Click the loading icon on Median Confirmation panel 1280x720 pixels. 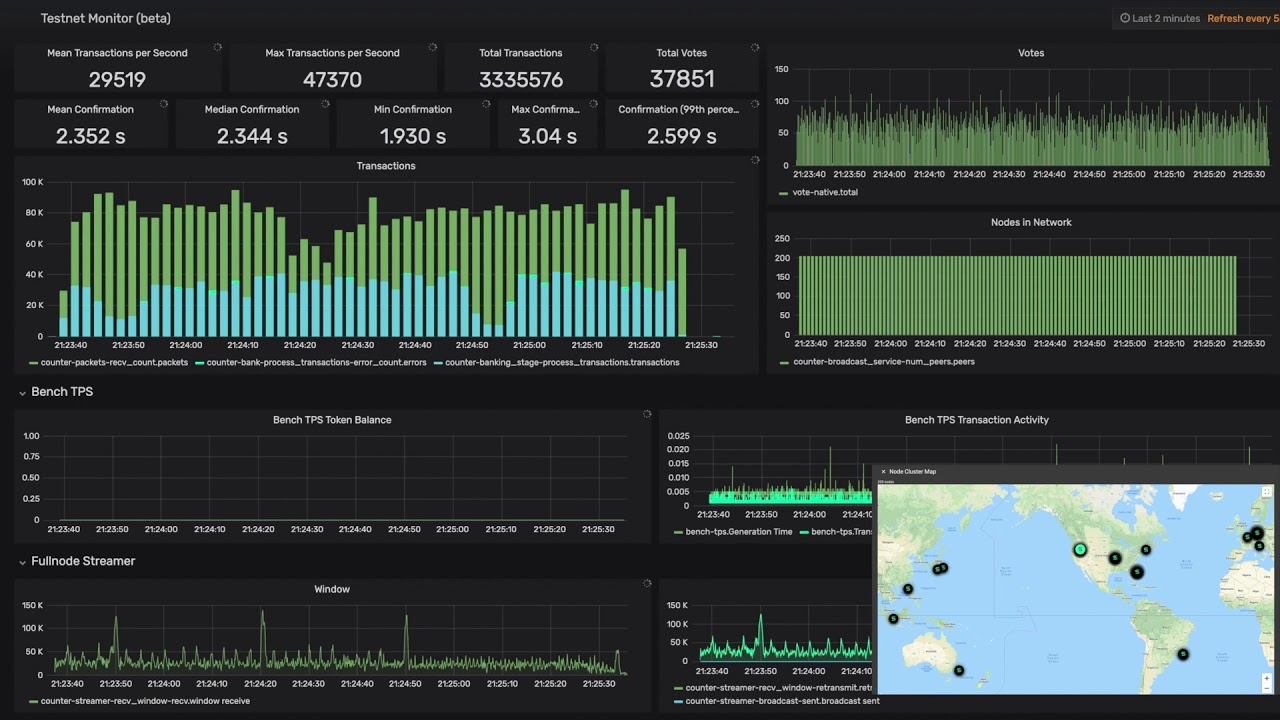point(325,104)
